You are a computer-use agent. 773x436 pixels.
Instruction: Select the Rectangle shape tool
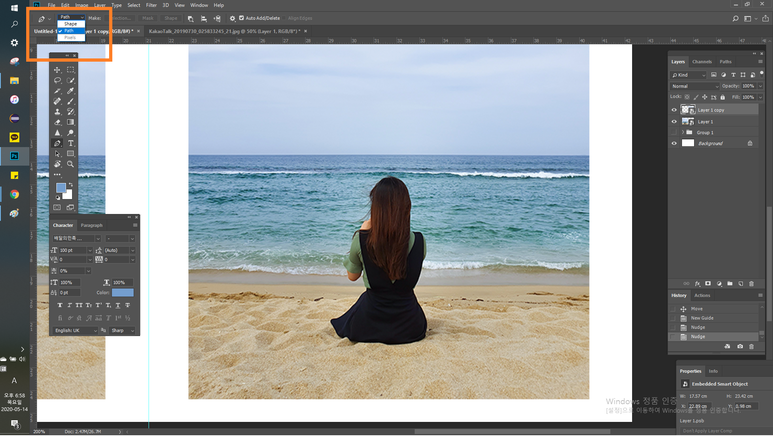tap(70, 153)
